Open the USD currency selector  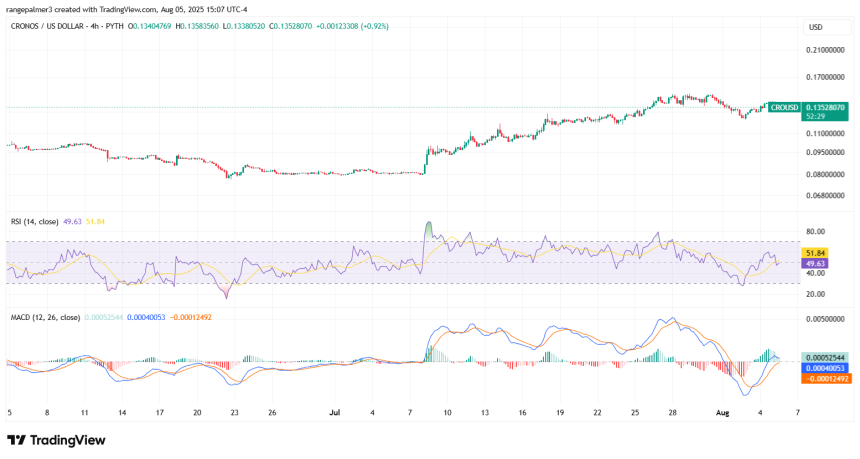816,27
